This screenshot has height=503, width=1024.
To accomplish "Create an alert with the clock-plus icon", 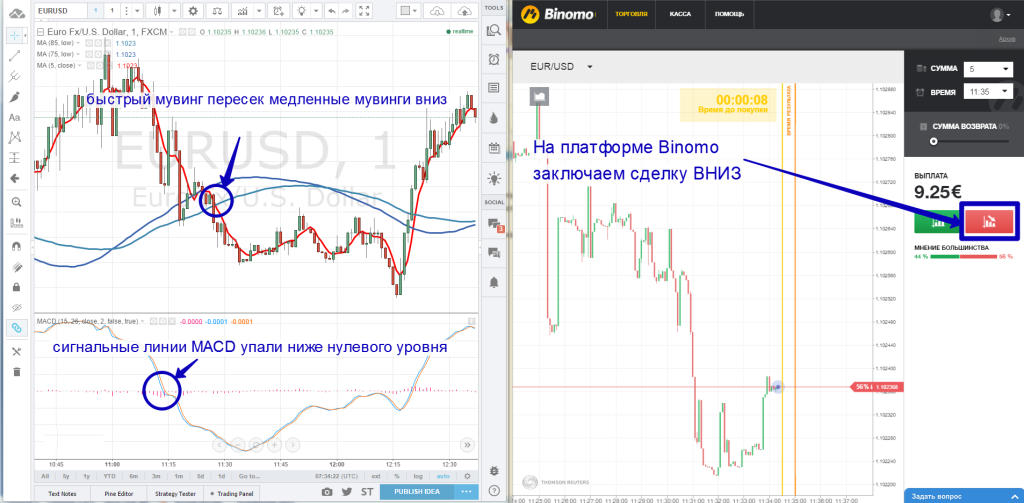I will coord(280,10).
